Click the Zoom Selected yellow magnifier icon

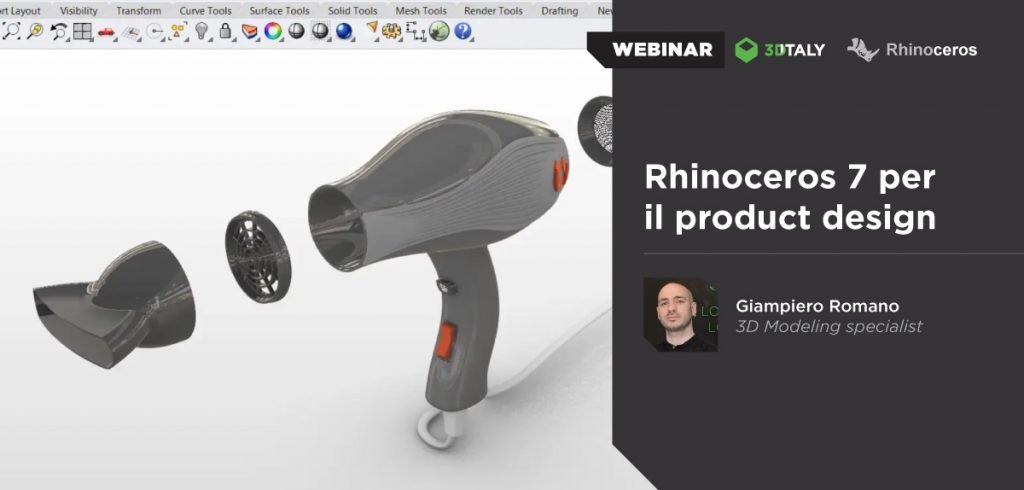pyautogui.click(x=35, y=31)
